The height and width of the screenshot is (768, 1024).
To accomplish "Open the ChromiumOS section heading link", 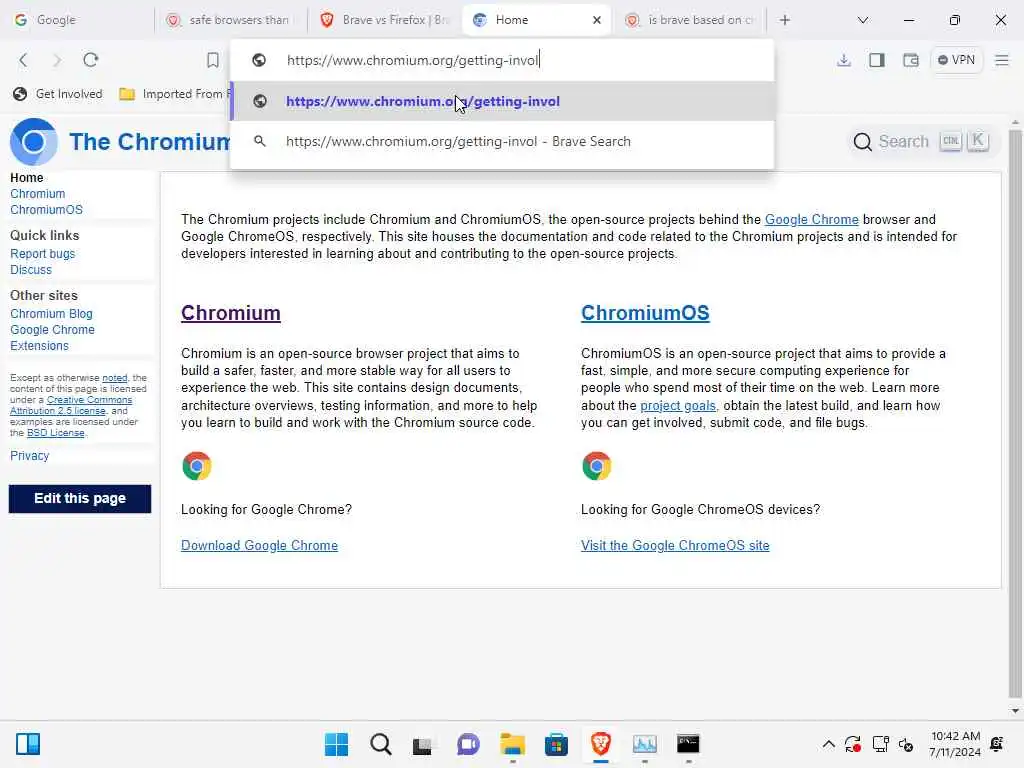I will point(645,313).
